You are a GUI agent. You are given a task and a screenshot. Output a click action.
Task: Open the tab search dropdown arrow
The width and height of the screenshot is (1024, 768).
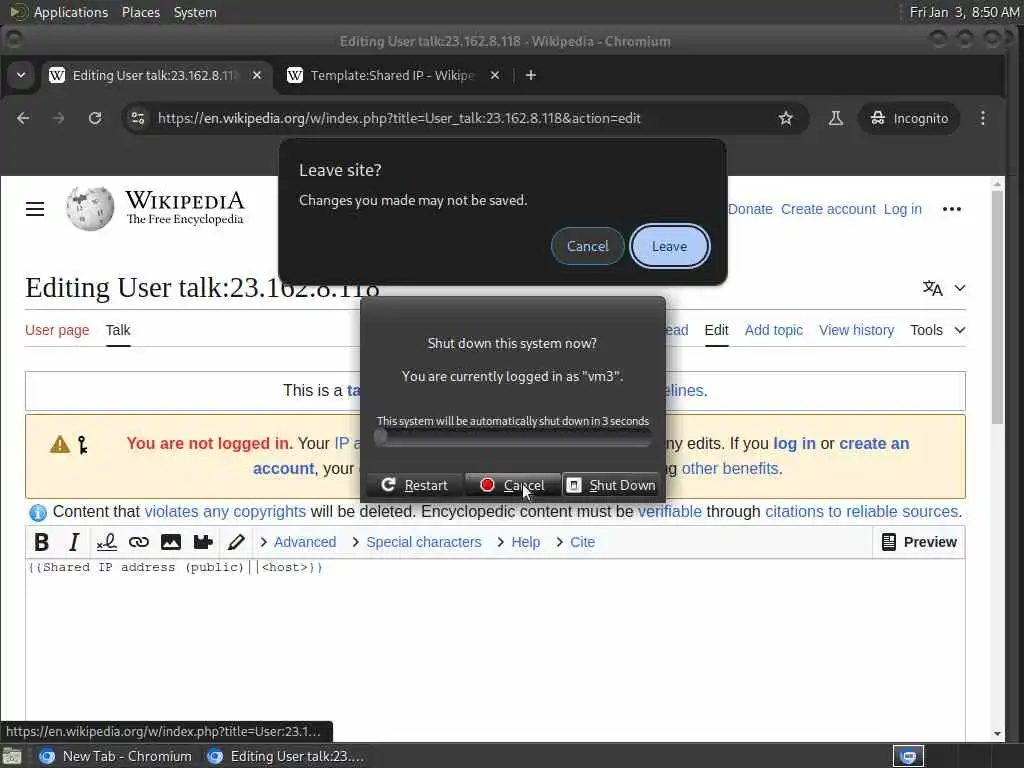(21, 75)
